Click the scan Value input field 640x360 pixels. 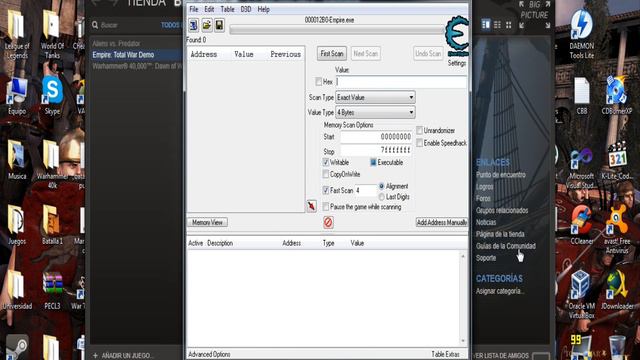[x=401, y=82]
